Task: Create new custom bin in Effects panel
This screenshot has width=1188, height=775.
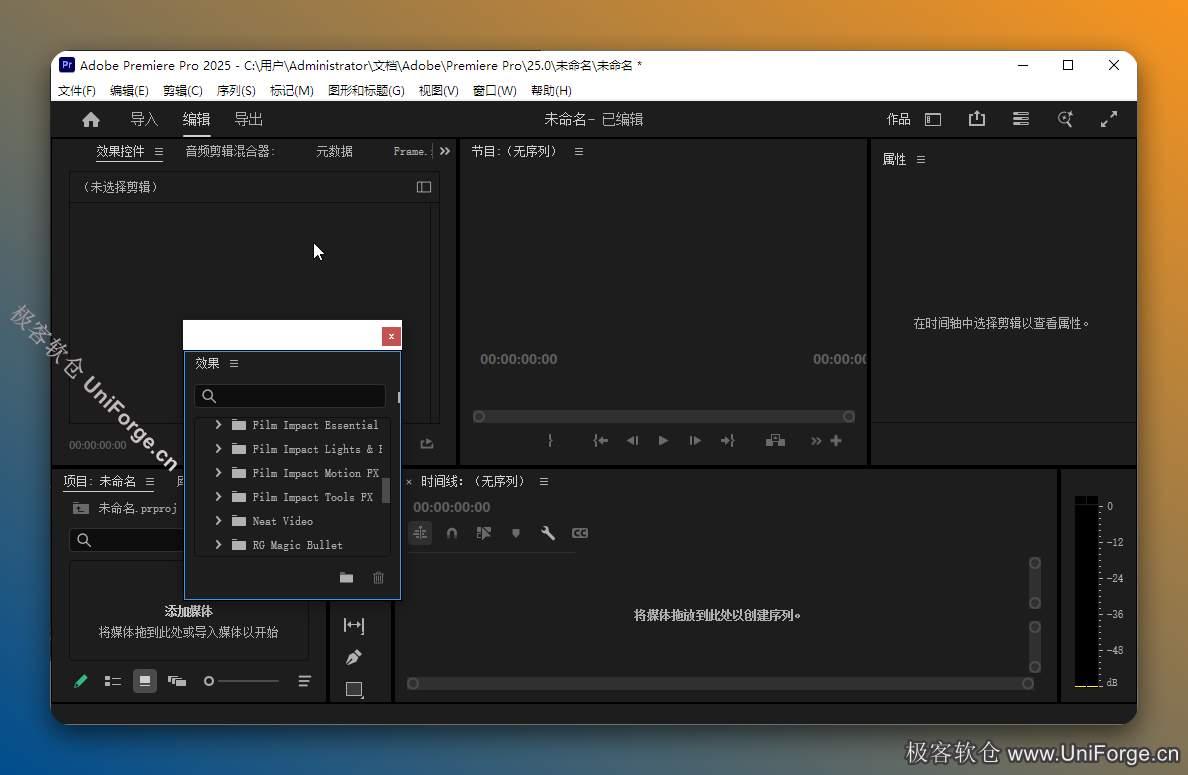Action: (346, 578)
